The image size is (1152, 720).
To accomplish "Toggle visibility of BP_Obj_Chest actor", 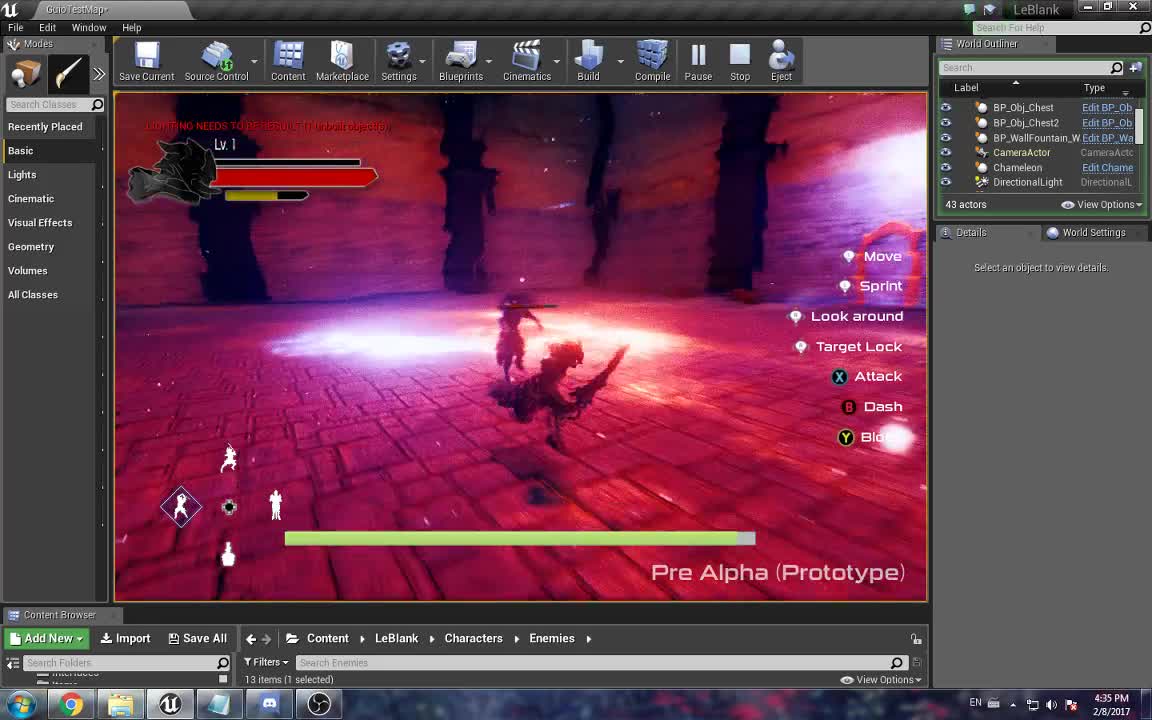I will [945, 107].
